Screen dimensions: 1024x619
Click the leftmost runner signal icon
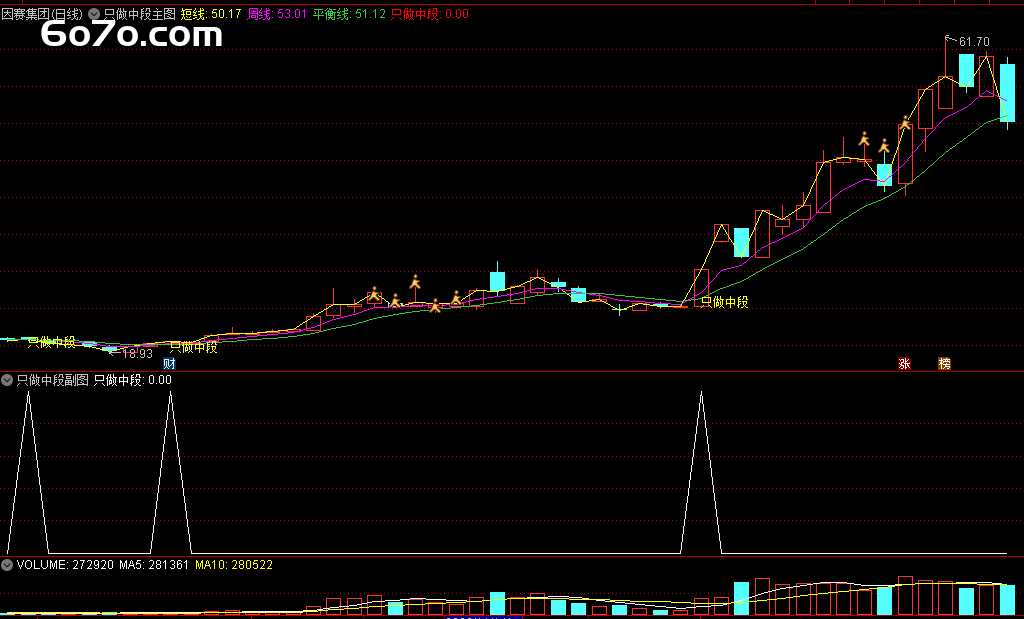point(374,294)
